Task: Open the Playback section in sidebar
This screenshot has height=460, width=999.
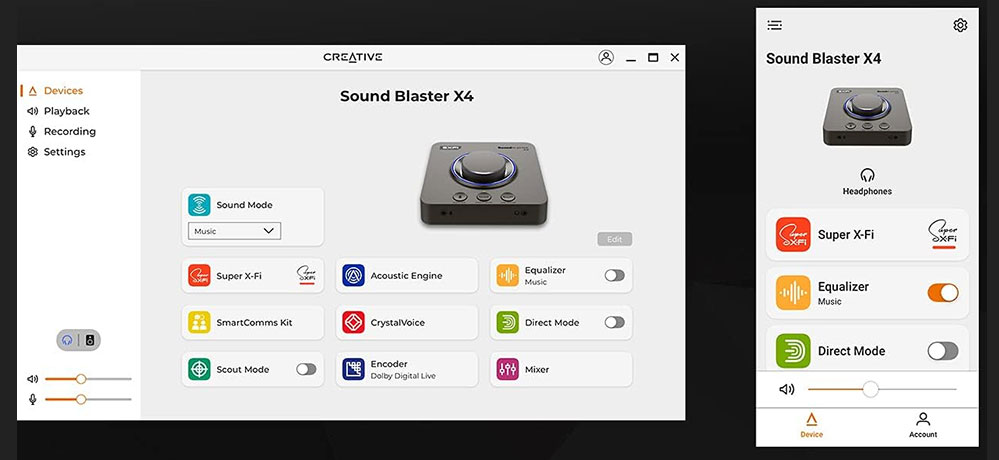Action: coord(66,111)
